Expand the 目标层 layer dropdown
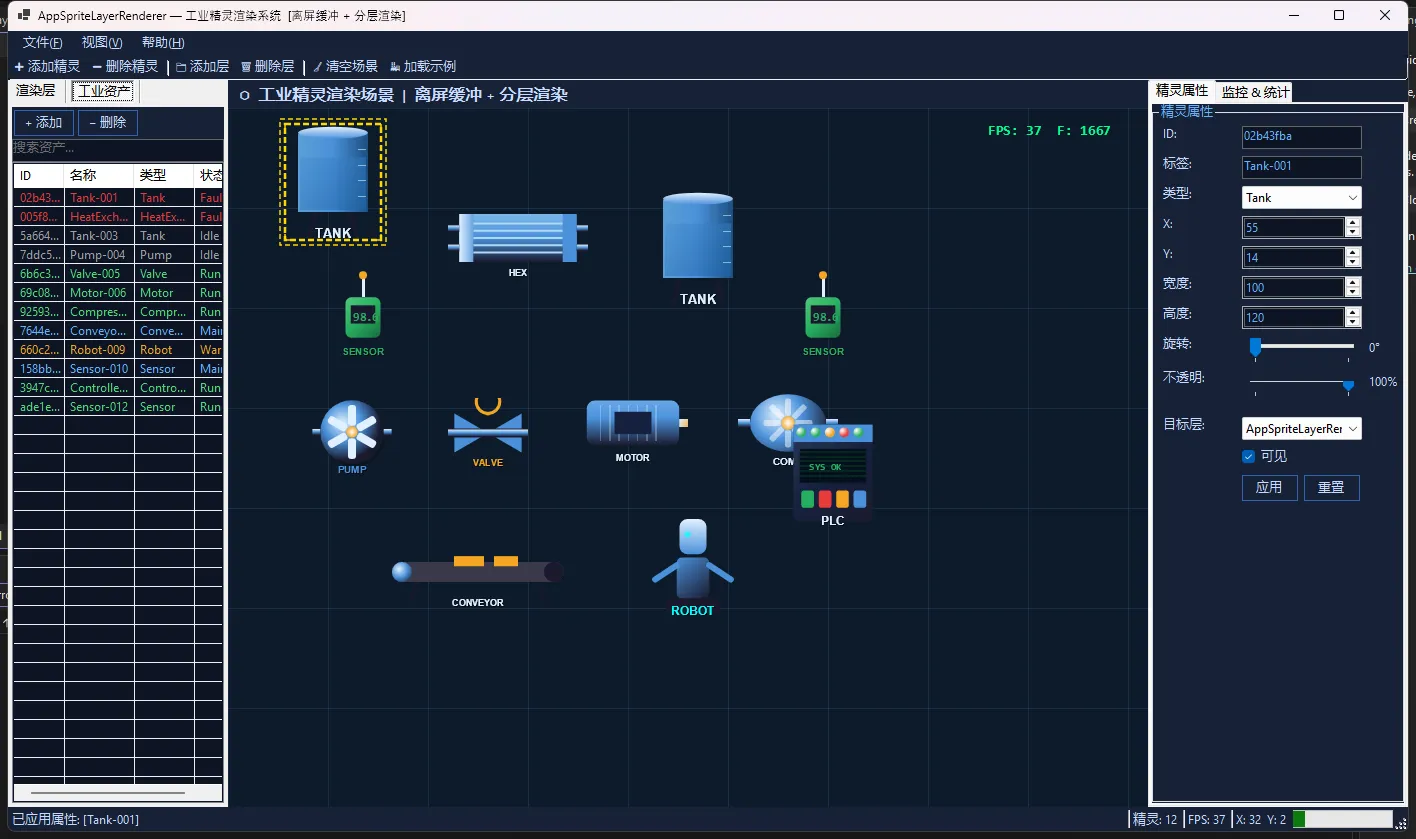 [x=1301, y=429]
